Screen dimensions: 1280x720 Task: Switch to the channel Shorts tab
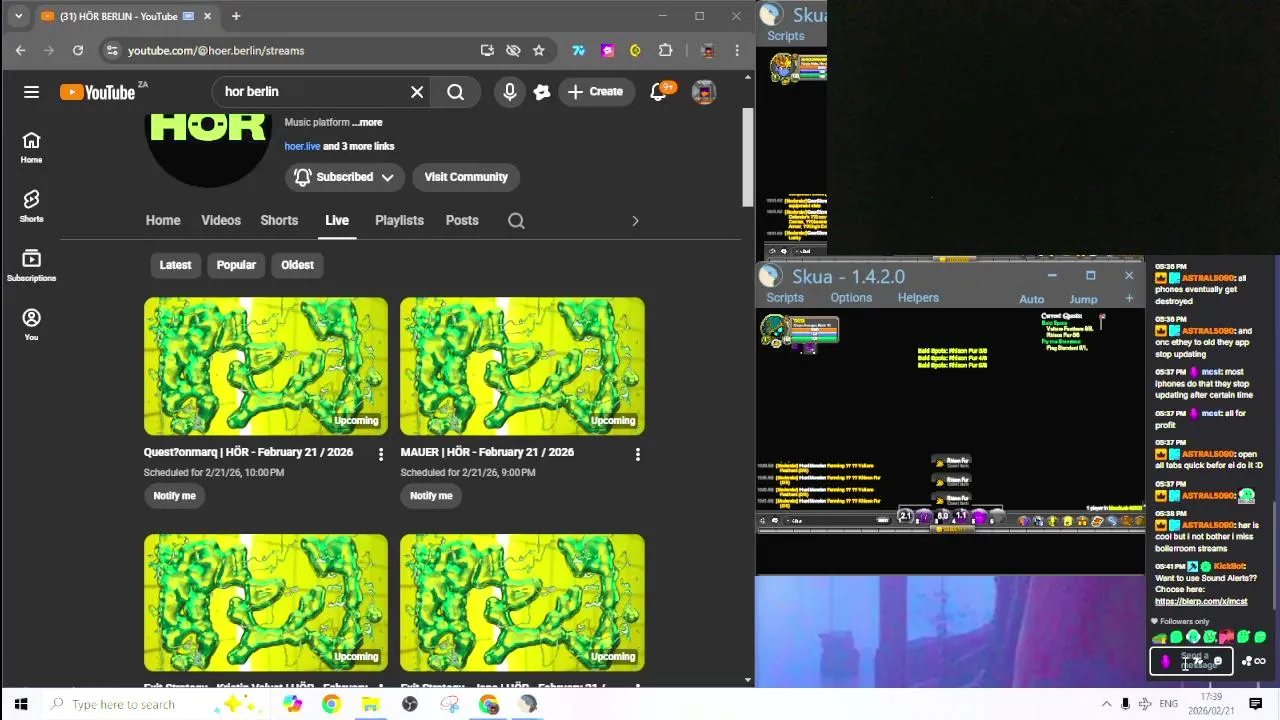tap(279, 220)
